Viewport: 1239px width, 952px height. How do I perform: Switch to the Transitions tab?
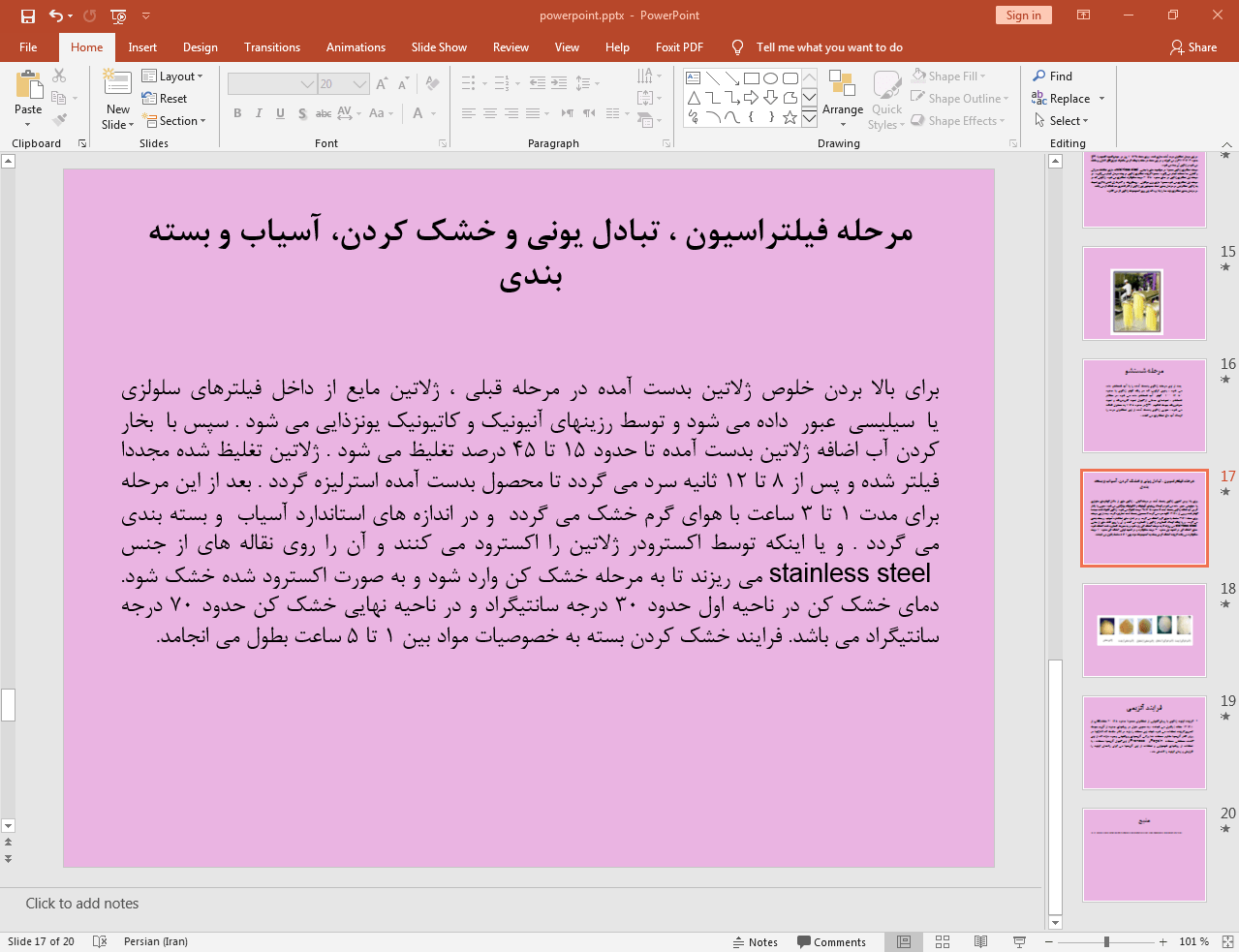(272, 46)
